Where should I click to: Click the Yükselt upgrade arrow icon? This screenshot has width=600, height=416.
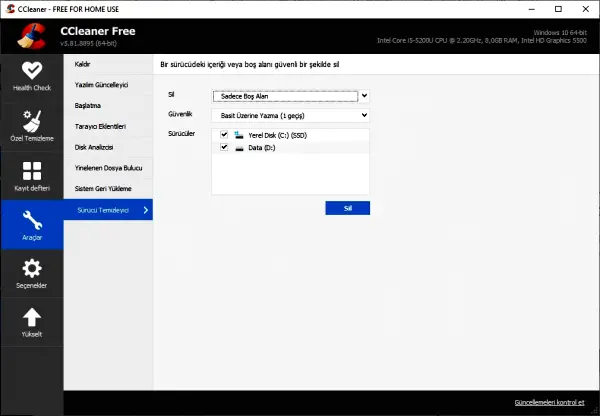point(31,318)
